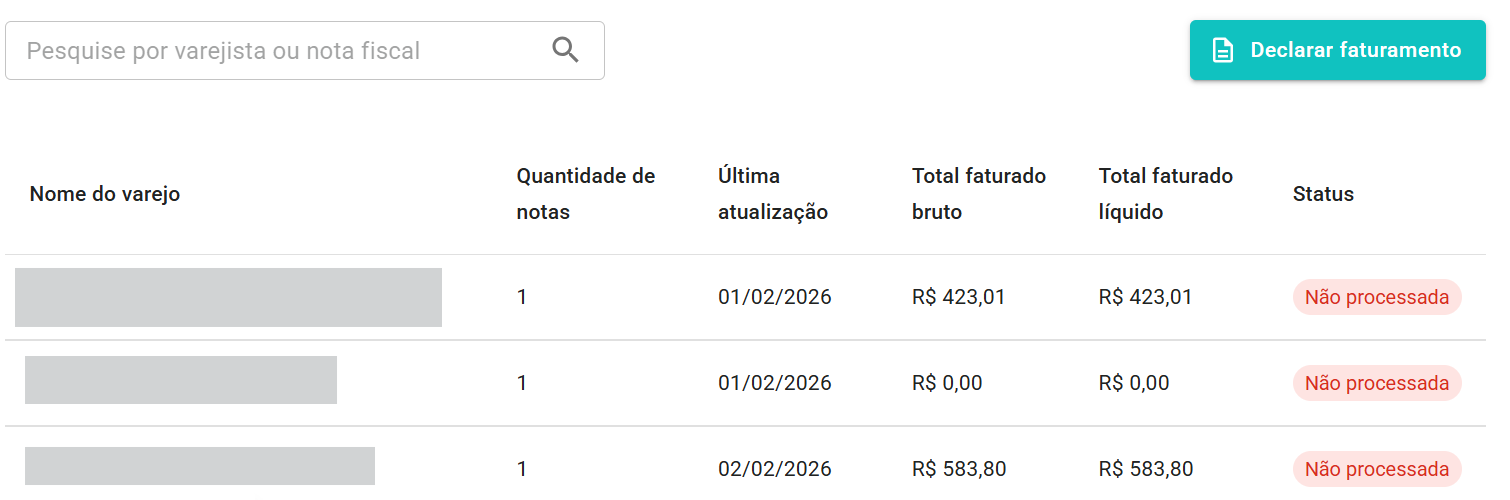The width and height of the screenshot is (1510, 500).
Task: Click the Última atualização column header
Action: 773,194
